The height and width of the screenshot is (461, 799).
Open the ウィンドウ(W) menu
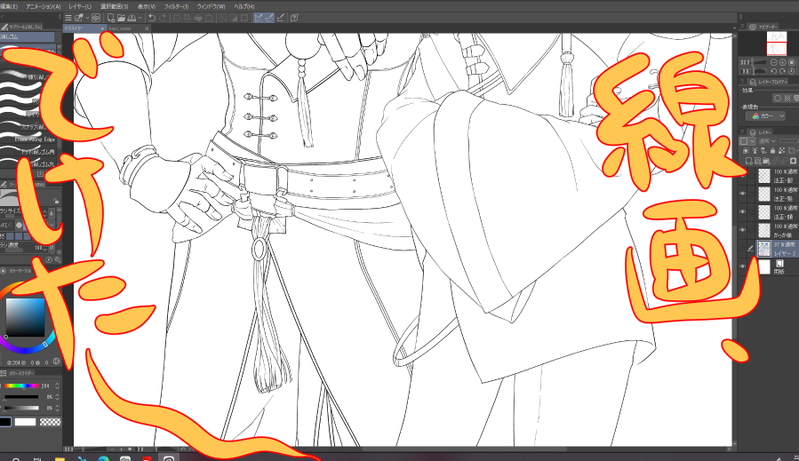(x=211, y=7)
